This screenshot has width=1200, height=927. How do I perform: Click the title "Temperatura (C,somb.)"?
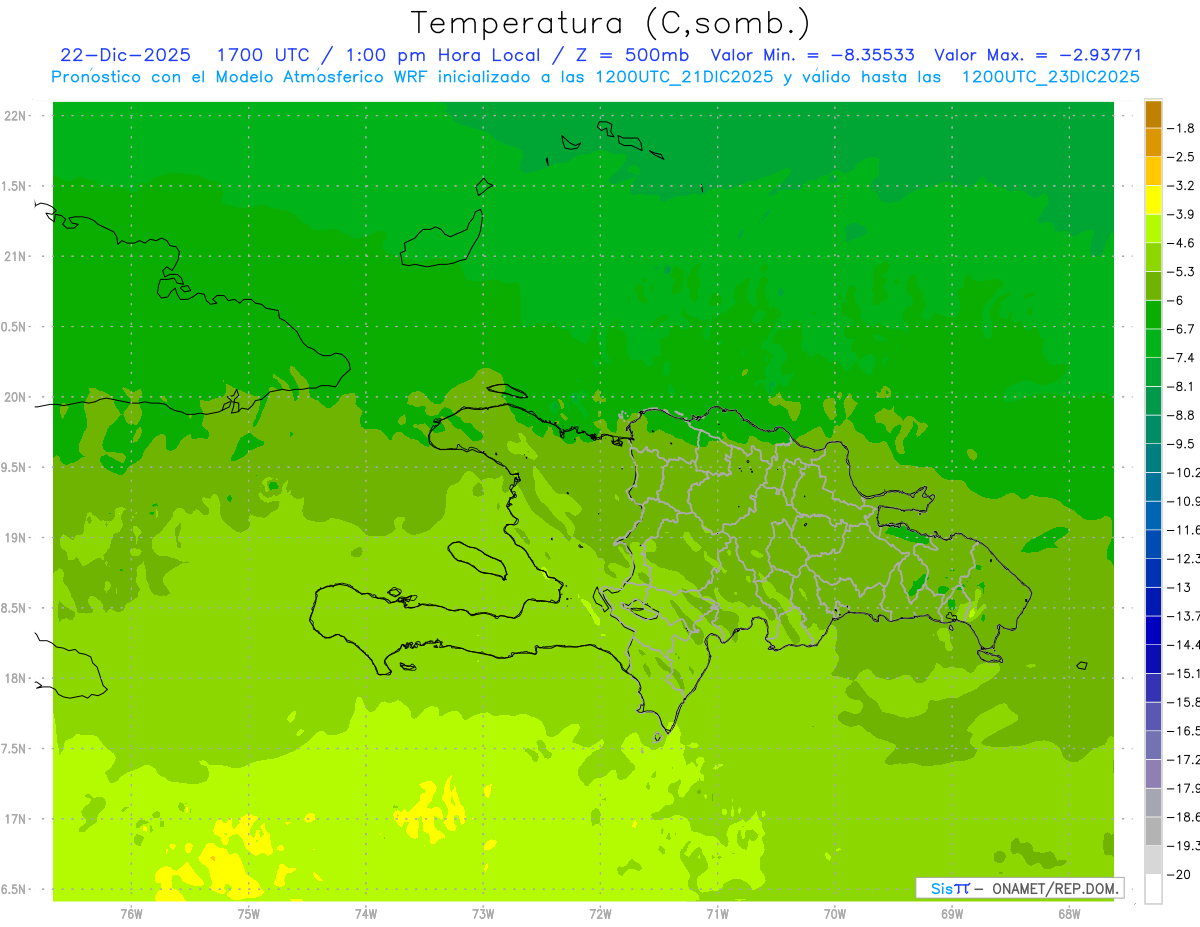[x=611, y=23]
